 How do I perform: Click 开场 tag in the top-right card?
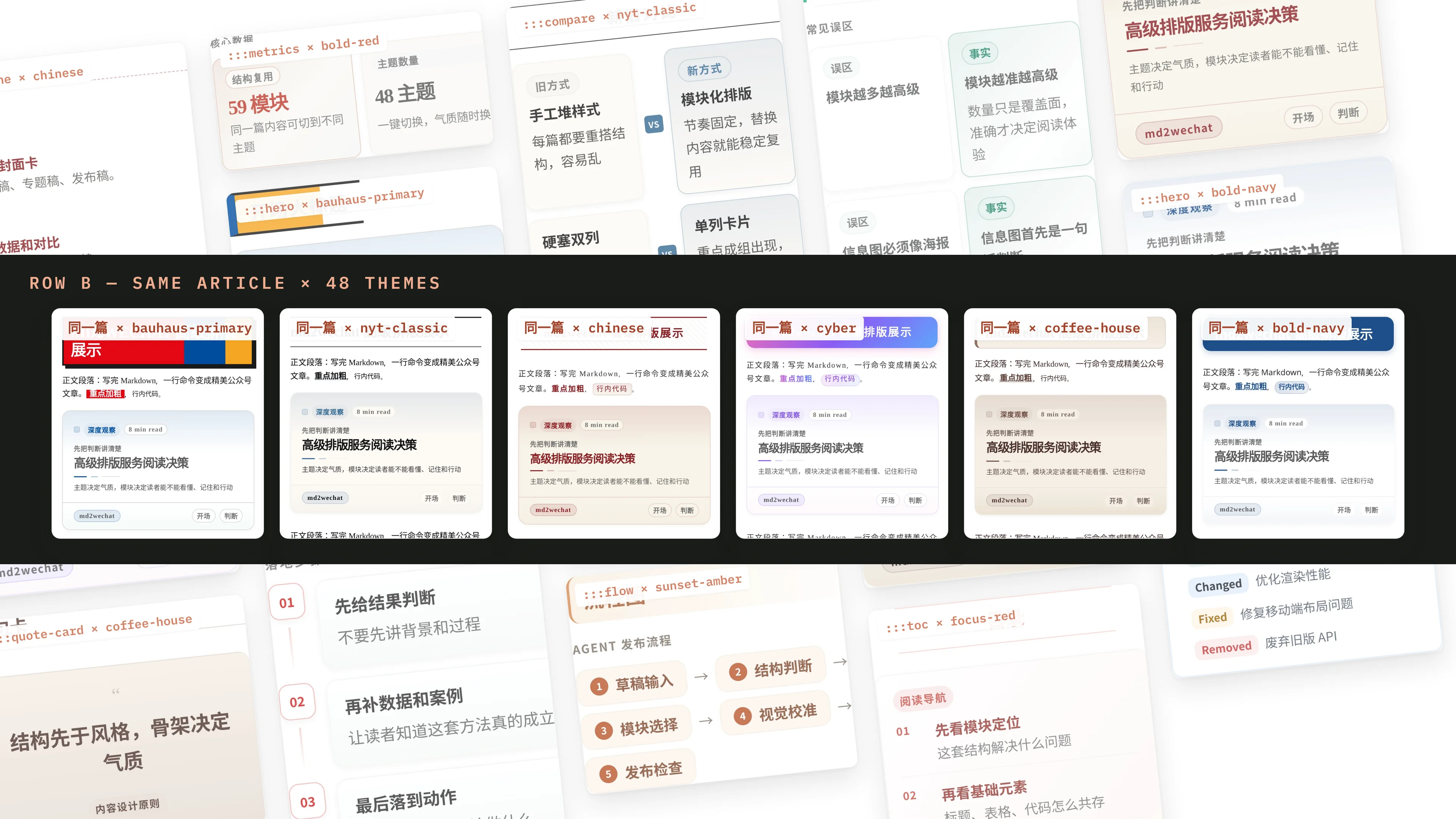(x=1303, y=117)
